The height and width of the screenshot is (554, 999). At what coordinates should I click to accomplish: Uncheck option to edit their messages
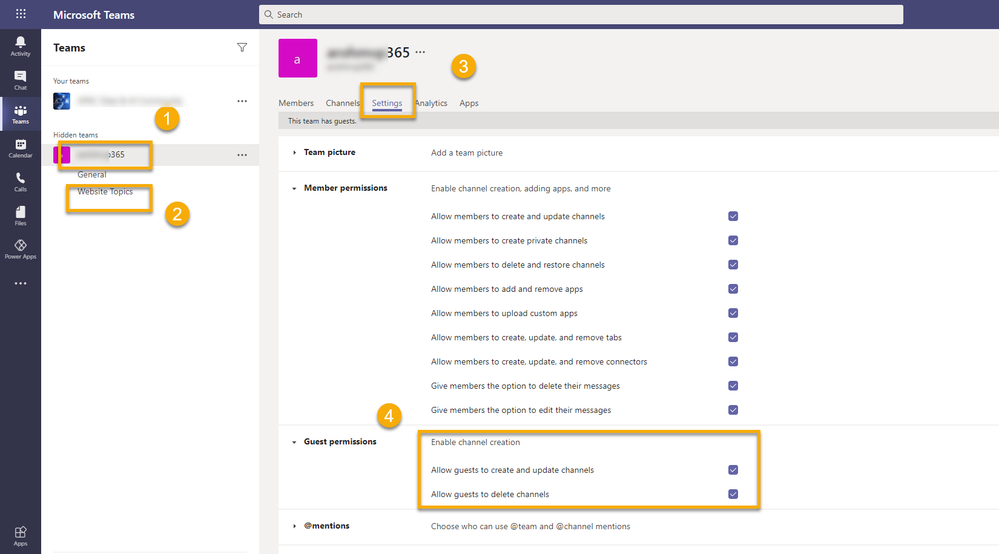(x=733, y=410)
